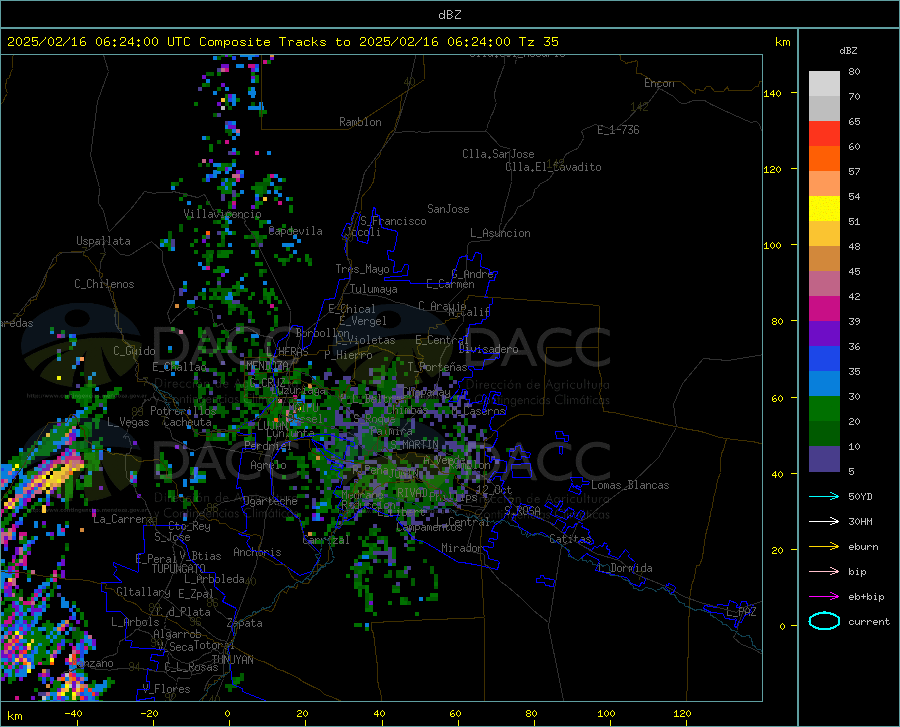Click the Ugarteche label
900x727 pixels.
[270, 501]
